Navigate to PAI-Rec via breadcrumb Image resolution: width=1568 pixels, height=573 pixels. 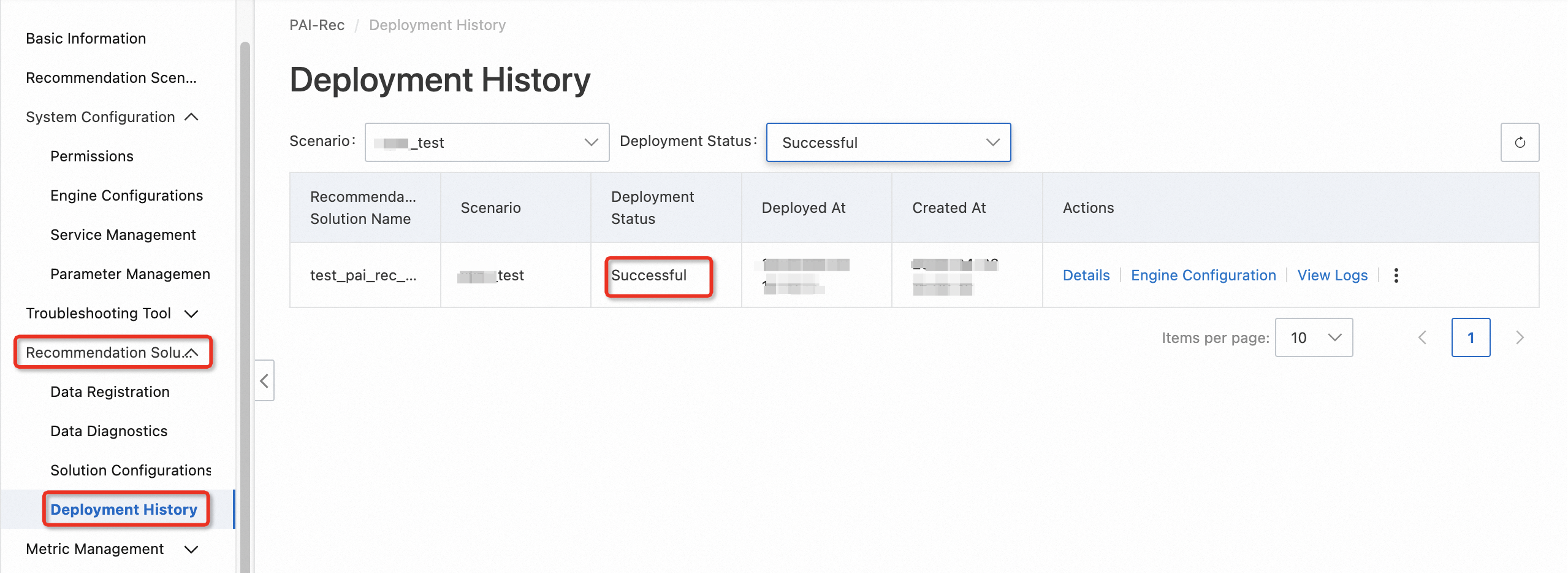pyautogui.click(x=317, y=25)
